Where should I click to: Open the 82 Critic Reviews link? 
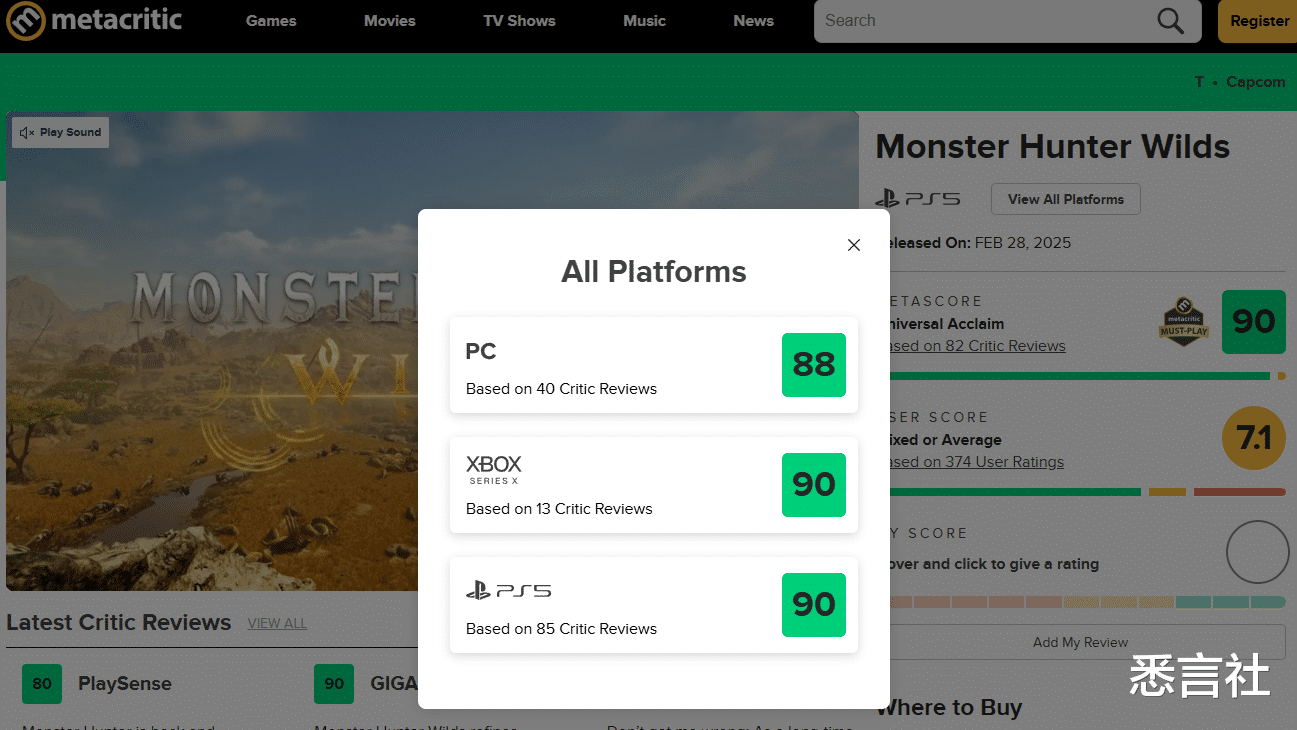(977, 346)
